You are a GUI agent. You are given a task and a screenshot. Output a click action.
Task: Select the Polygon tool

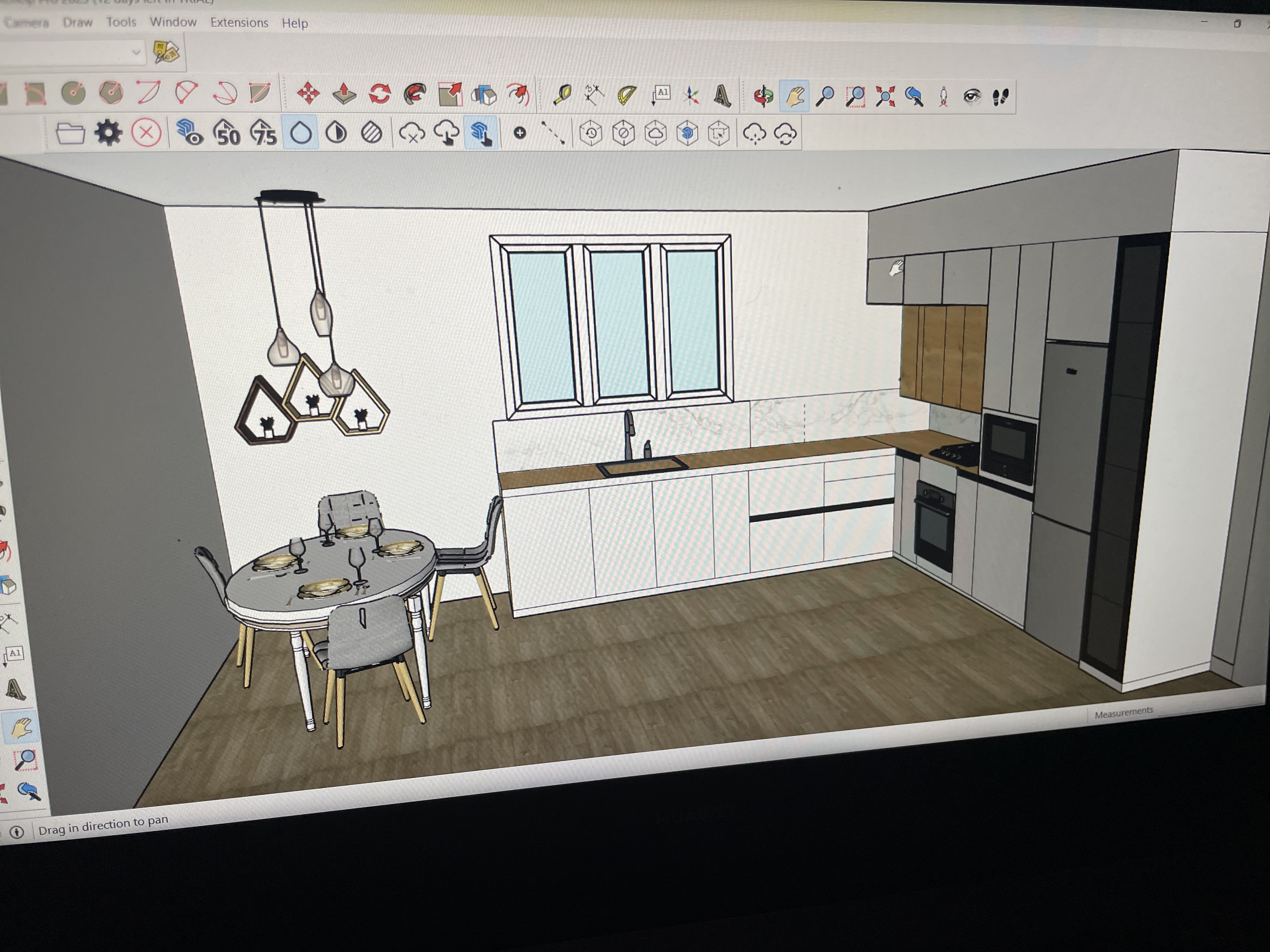[111, 93]
